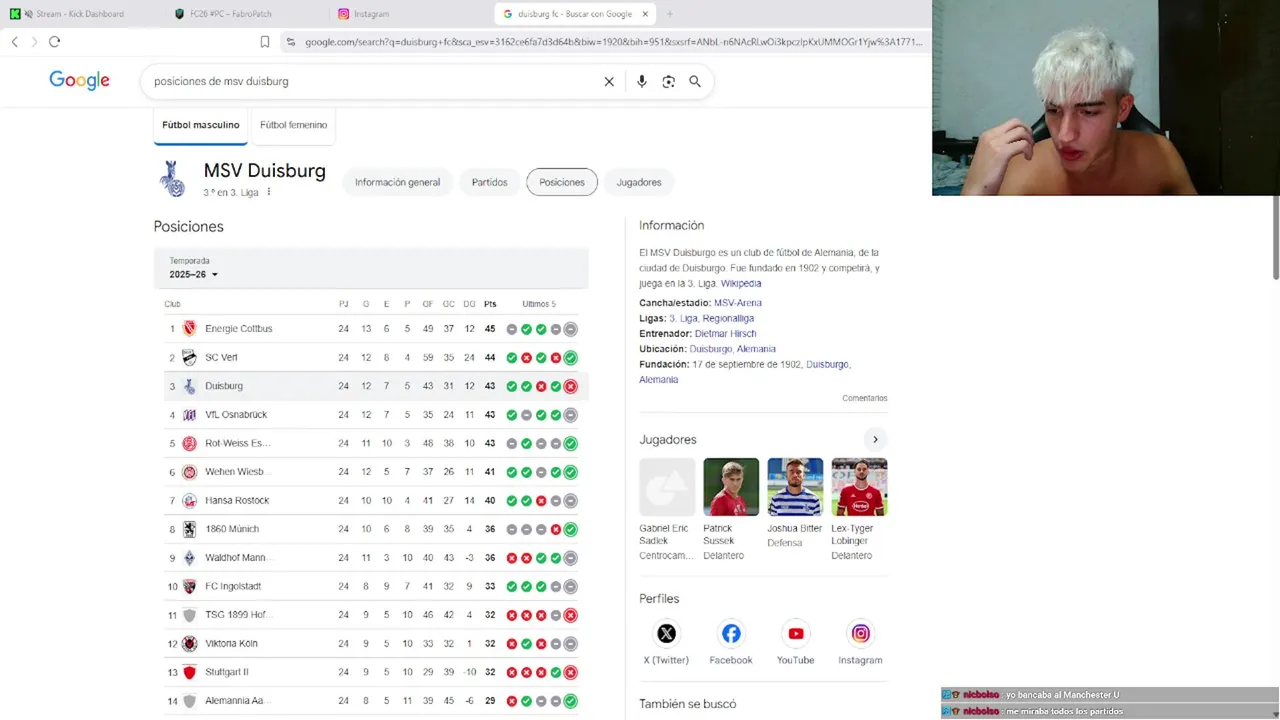
Task: Click the bookmark icon in address bar
Action: (265, 42)
